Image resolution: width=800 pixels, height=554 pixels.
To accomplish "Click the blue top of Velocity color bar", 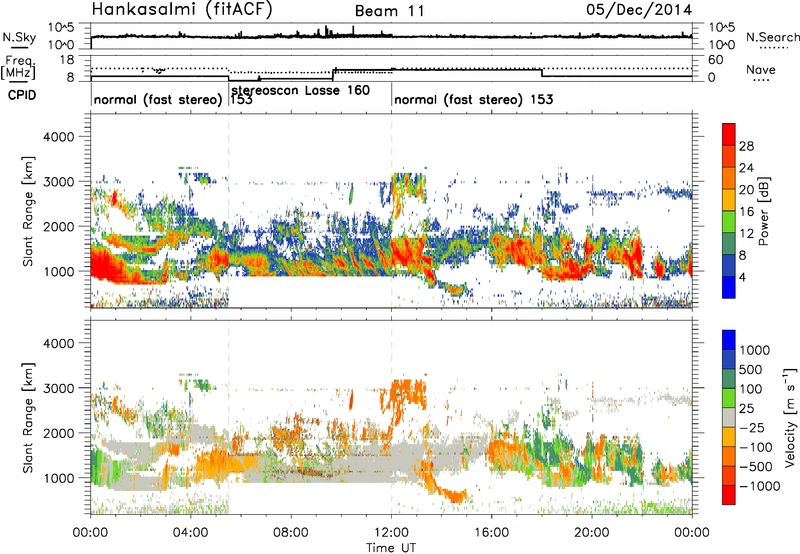I will click(729, 340).
